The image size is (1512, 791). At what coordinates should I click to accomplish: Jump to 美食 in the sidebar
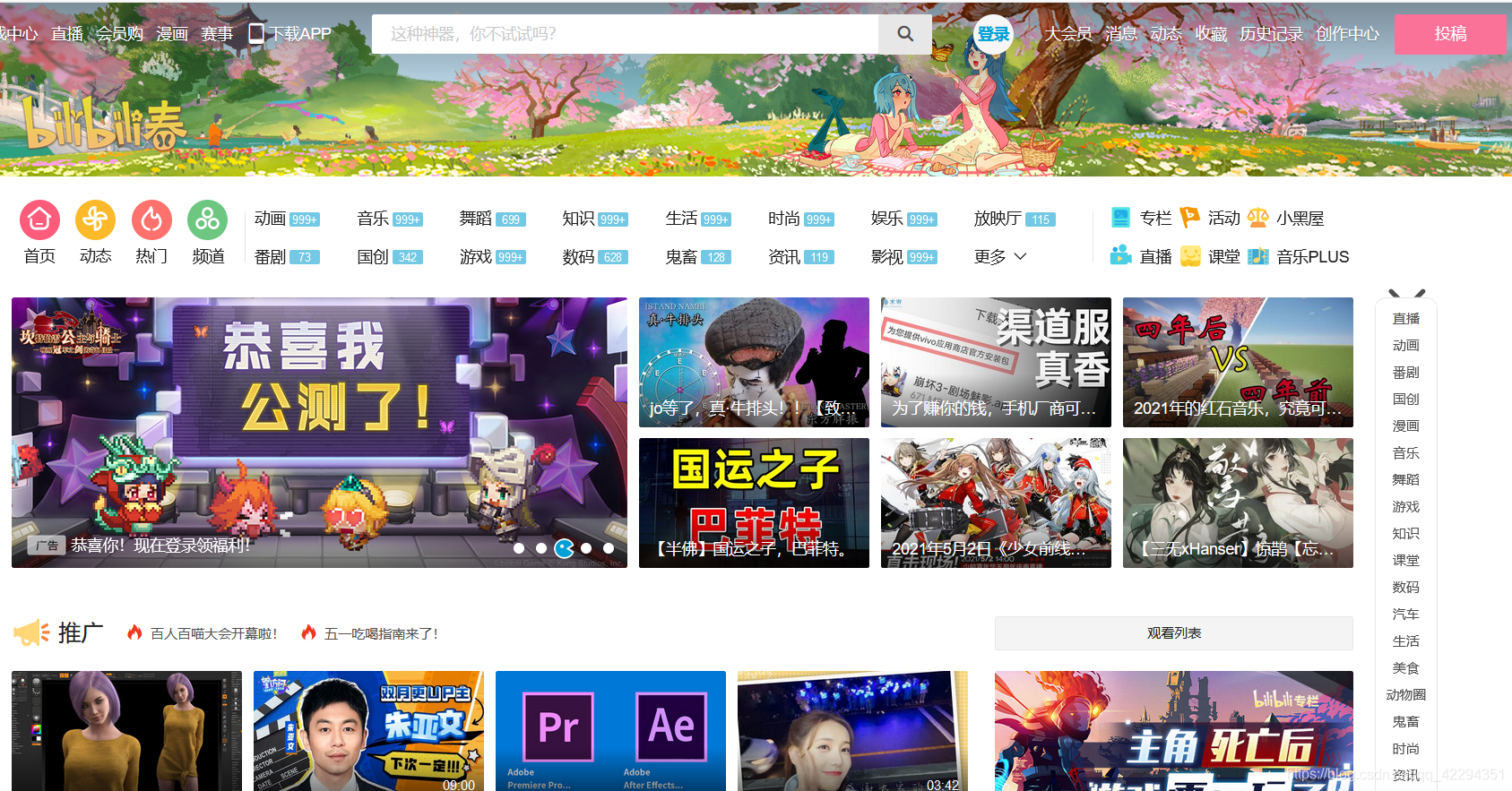(1405, 668)
